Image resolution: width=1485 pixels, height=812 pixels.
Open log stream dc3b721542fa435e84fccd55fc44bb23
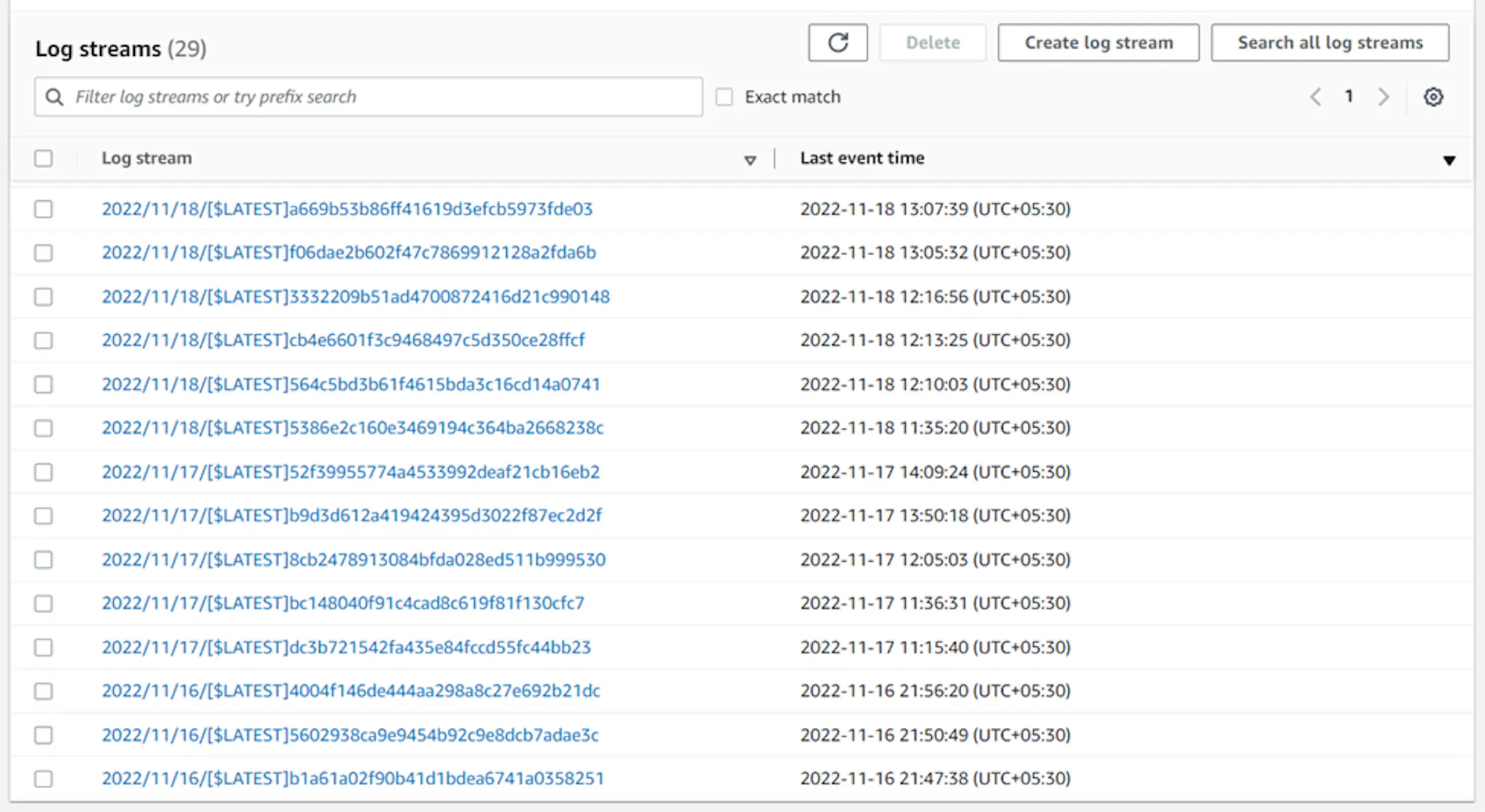347,647
